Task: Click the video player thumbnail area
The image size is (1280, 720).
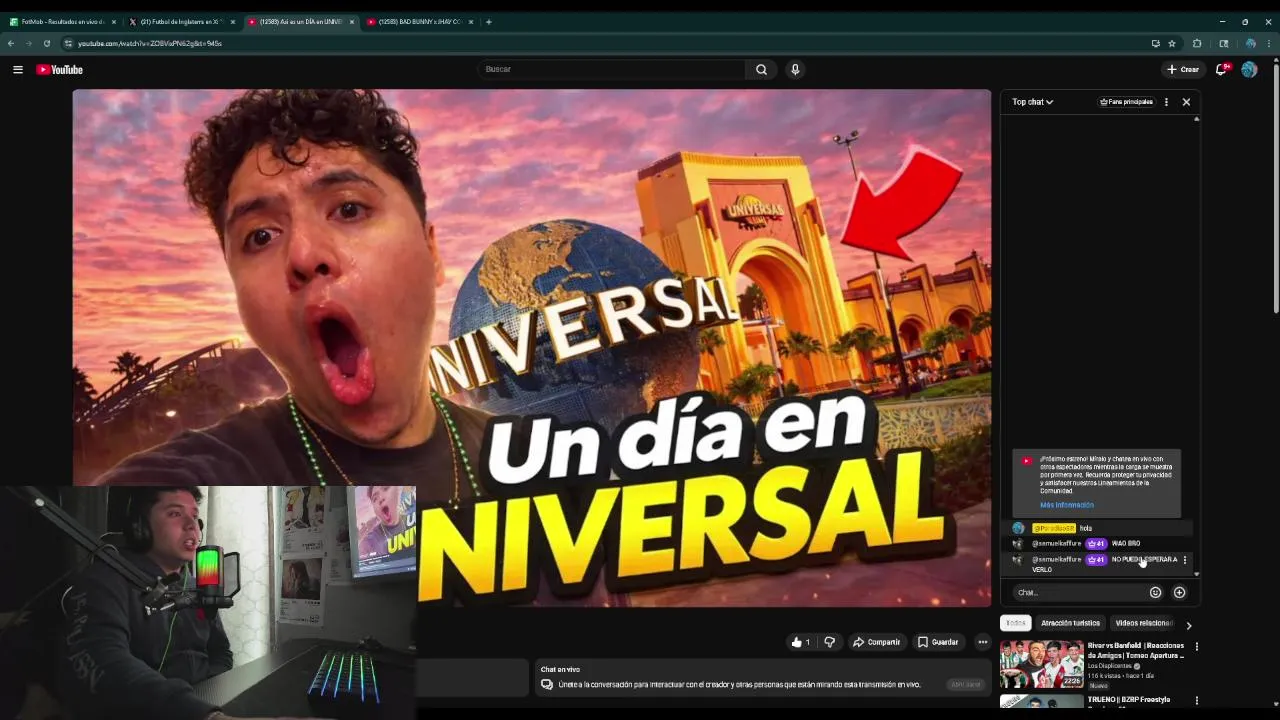Action: coord(532,348)
